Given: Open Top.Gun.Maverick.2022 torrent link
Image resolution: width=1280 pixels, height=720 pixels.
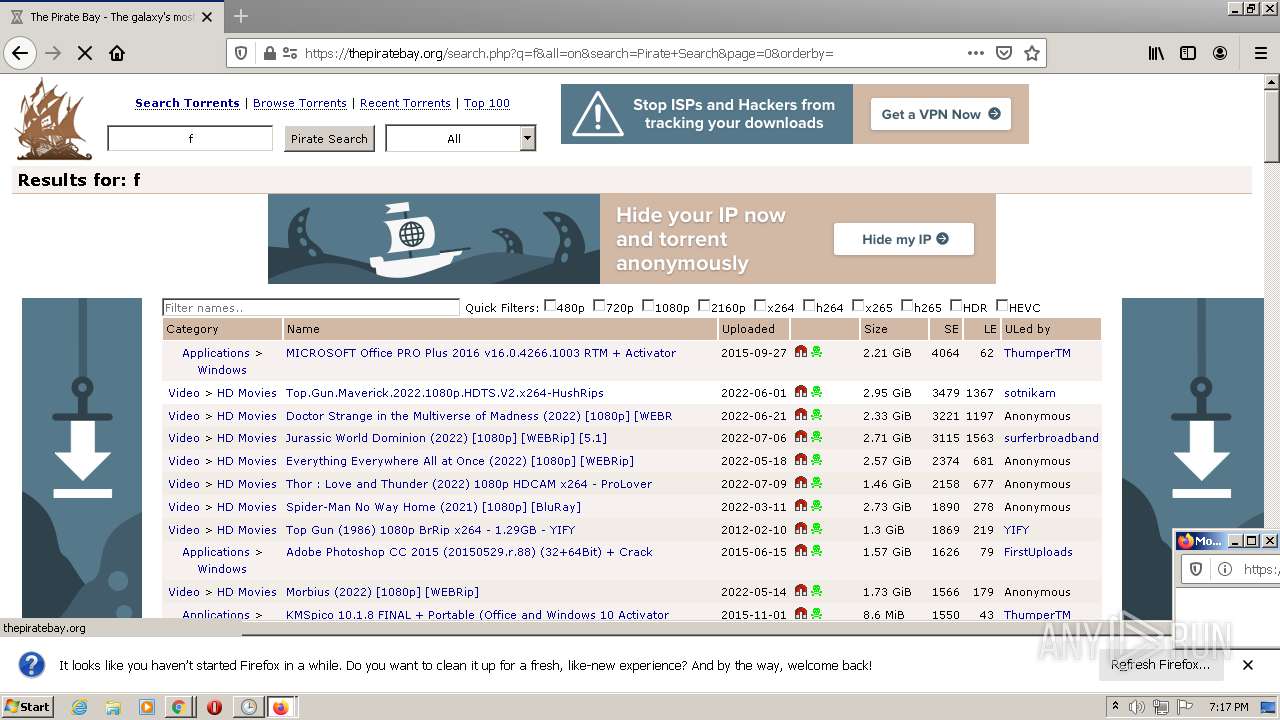Looking at the screenshot, I should 444,393.
